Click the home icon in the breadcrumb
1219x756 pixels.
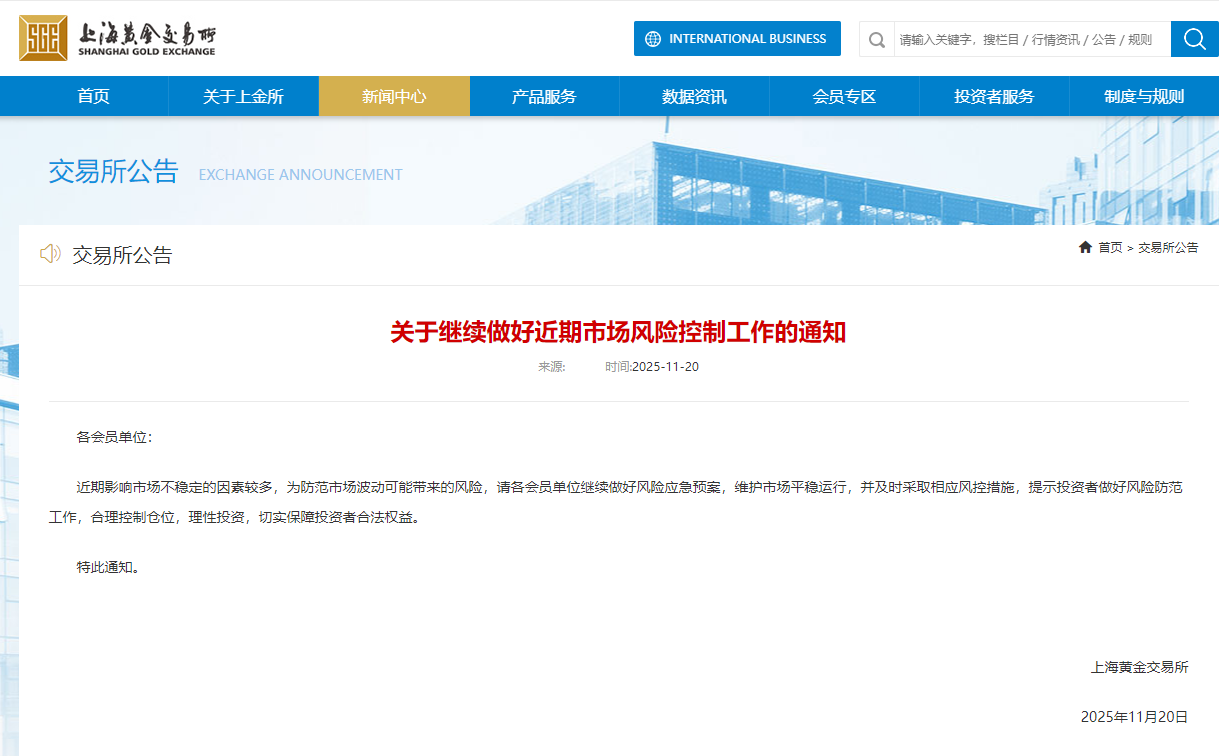(1085, 247)
